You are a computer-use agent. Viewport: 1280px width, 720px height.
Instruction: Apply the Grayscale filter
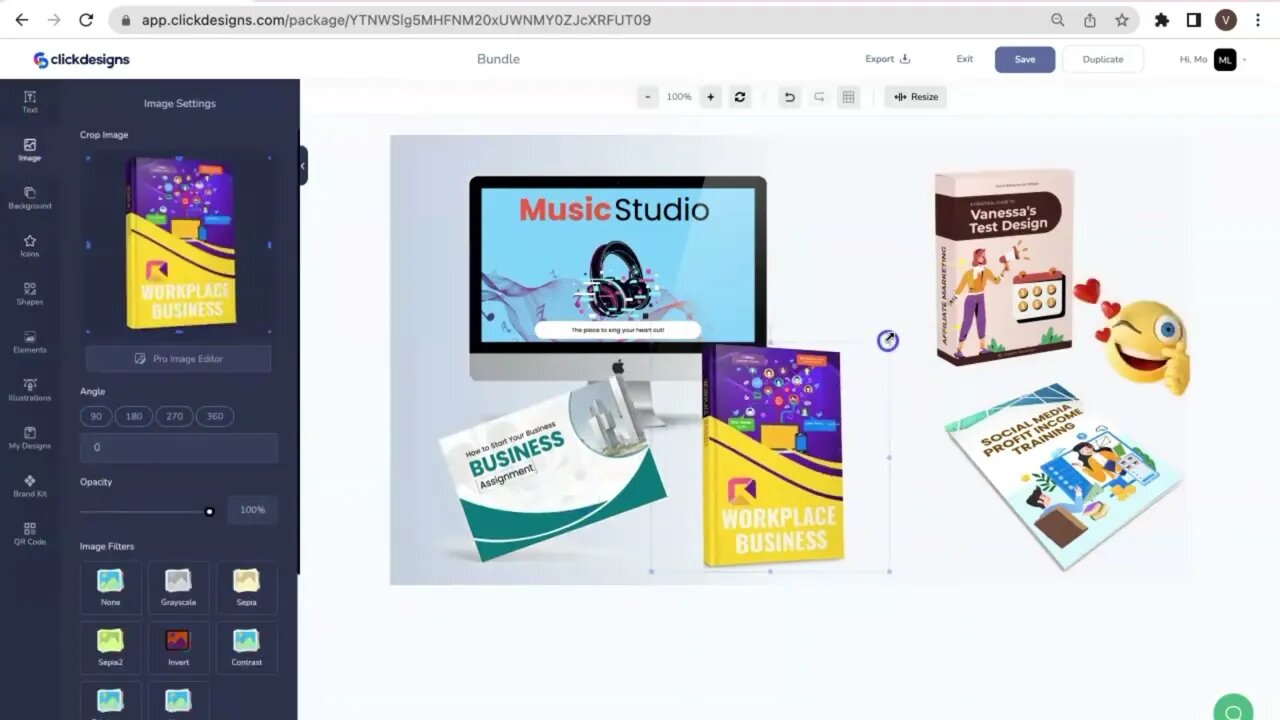coord(178,587)
